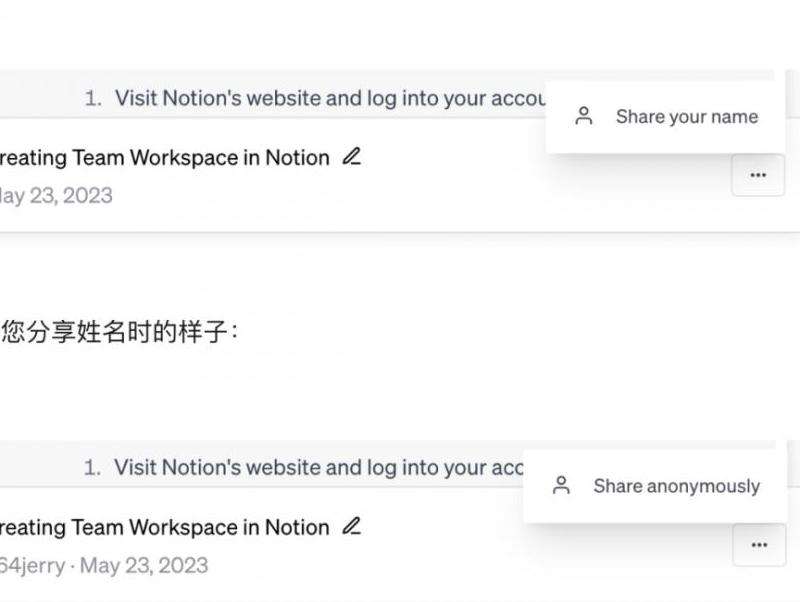Open the three-dot menu under "Share anonymously"
800x602 pixels.
(759, 545)
